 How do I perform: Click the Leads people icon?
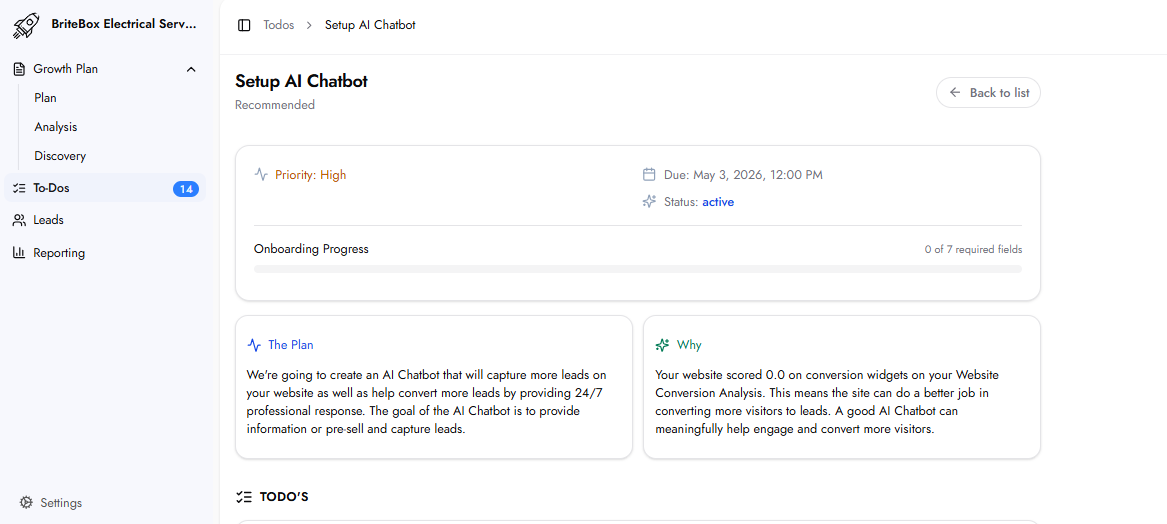point(19,220)
